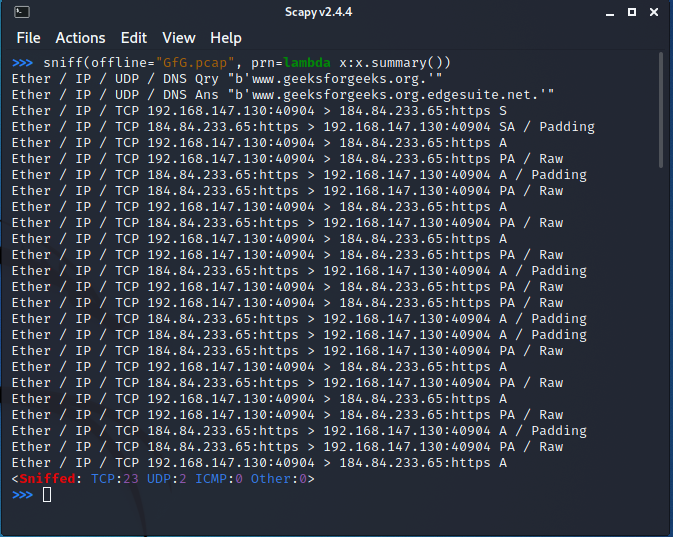Click the TCP:23 packet count
This screenshot has width=673, height=537.
[x=114, y=479]
